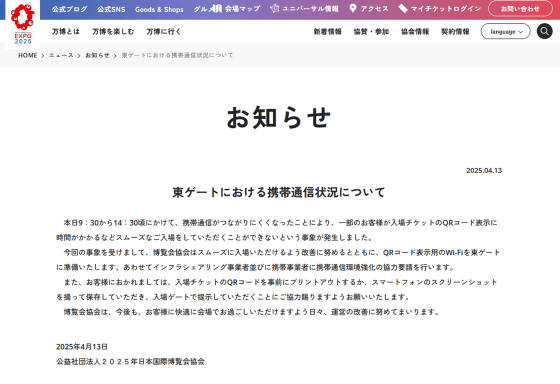Image resolution: width=560 pixels, height=384 pixels.
Task: Open the 万博を楽しむ menu
Action: (x=113, y=32)
